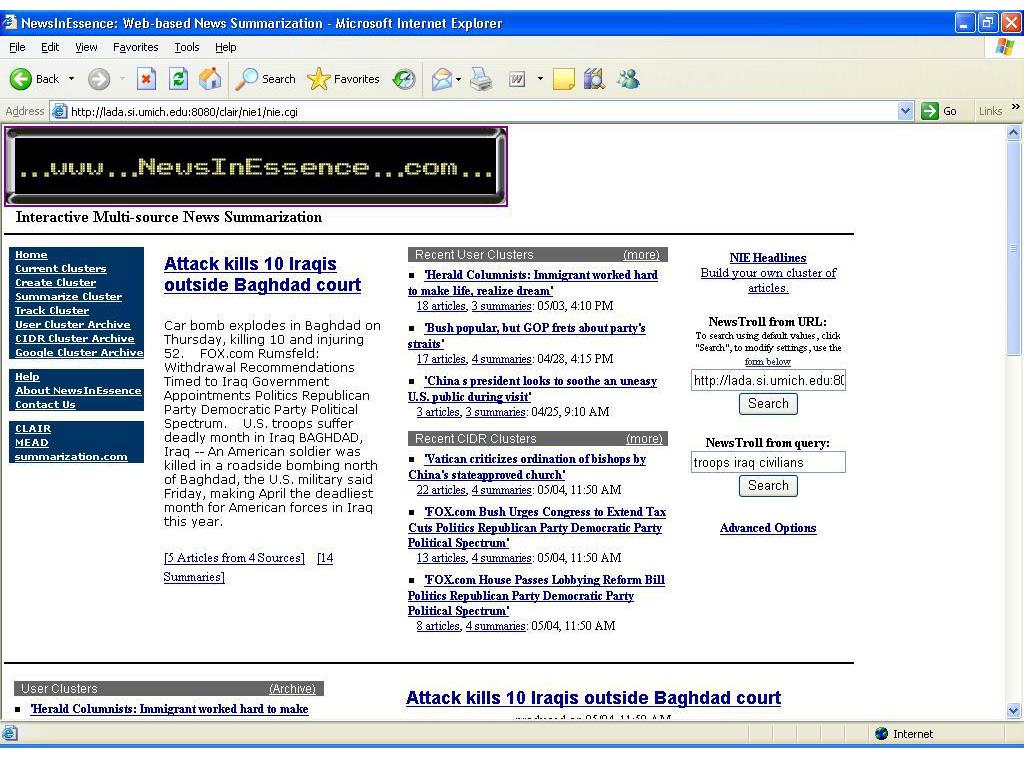The image size is (1024, 768).
Task: Click the vertical scrollbar up arrow
Action: [x=1014, y=133]
